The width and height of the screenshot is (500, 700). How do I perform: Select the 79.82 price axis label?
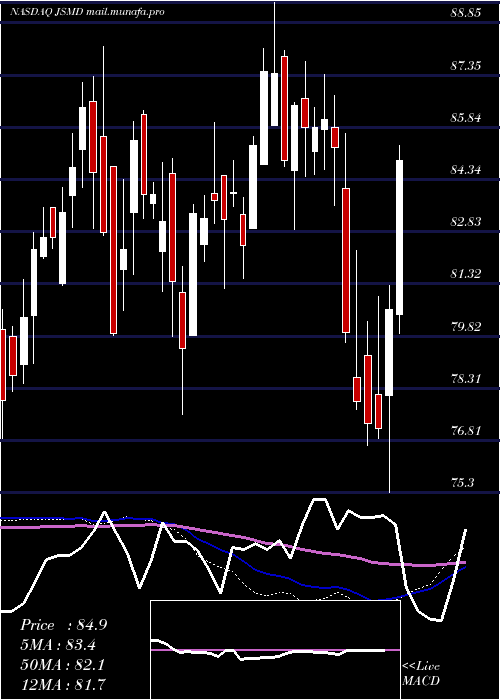(x=466, y=327)
